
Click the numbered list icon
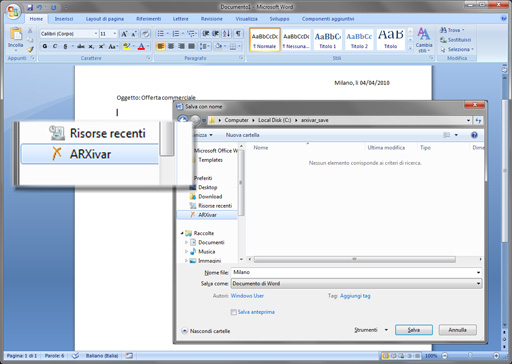tap(176, 34)
